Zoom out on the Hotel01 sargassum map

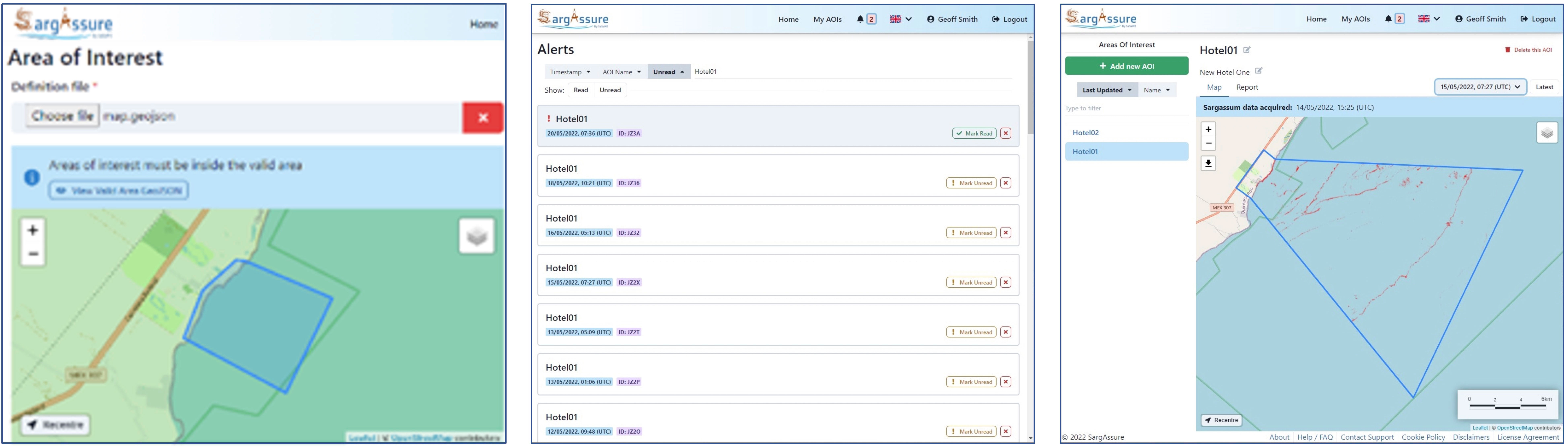1208,144
